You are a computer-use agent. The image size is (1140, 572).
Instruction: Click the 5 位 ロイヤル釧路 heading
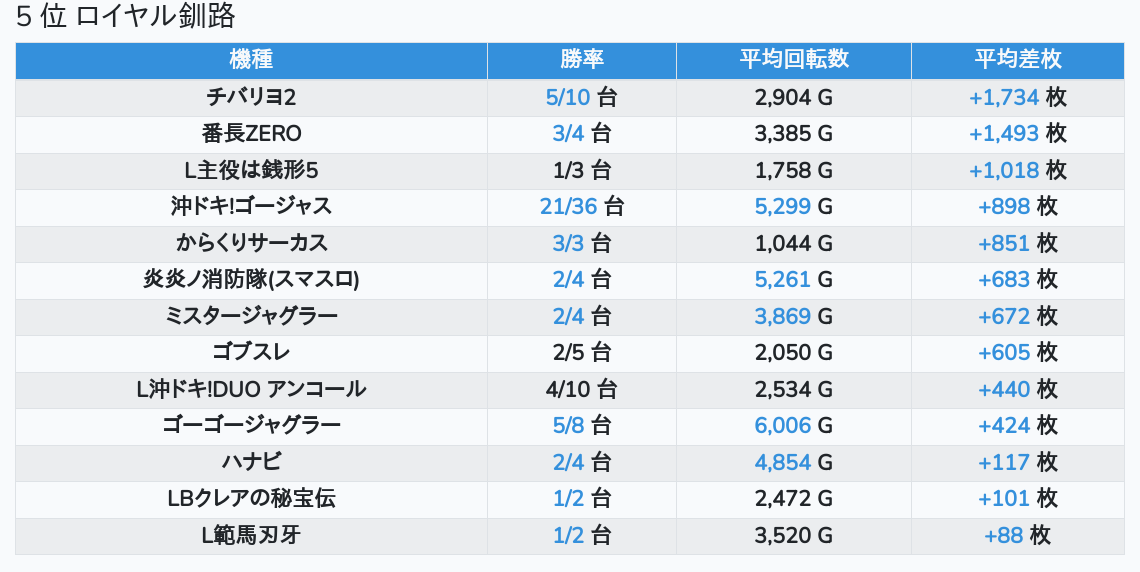click(x=126, y=17)
